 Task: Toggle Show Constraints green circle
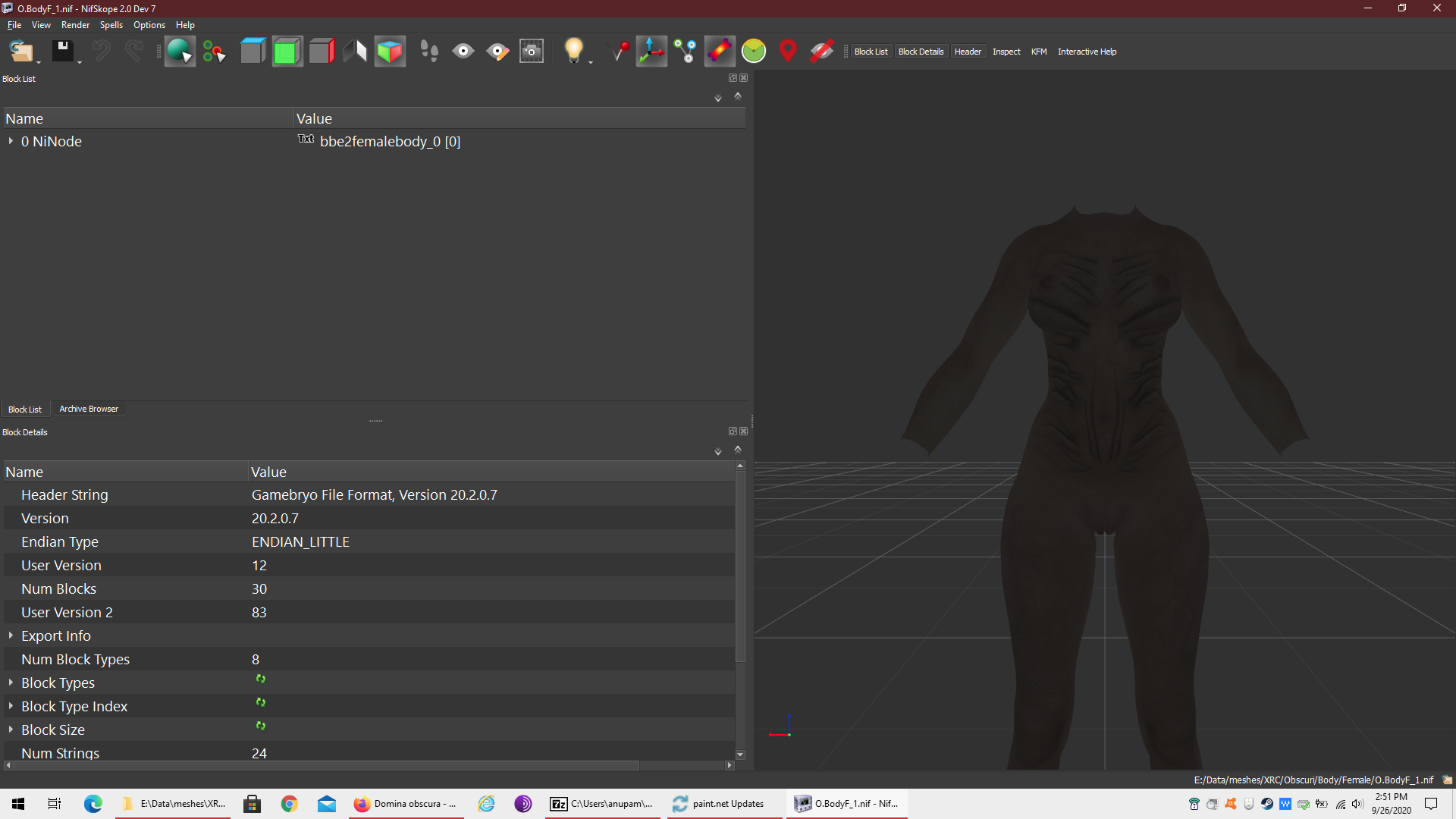click(x=754, y=52)
